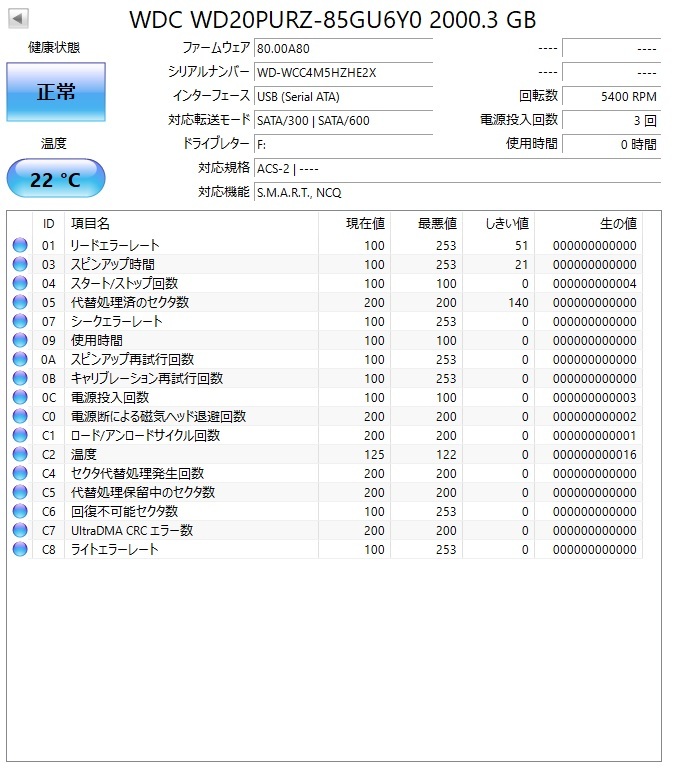The width and height of the screenshot is (674, 773).
Task: Select the キャリブレーション再試行回数 attribute name
Action: point(147,378)
